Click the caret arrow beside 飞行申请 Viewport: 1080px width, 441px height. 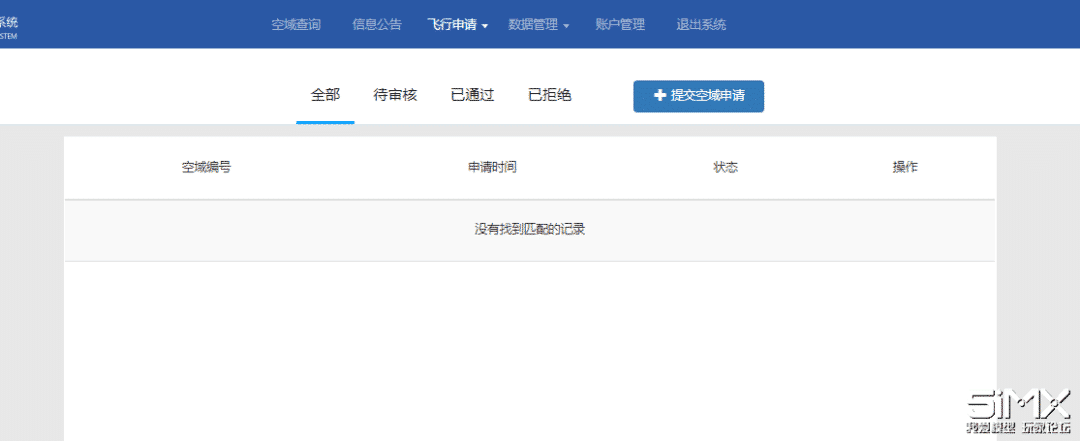(485, 26)
